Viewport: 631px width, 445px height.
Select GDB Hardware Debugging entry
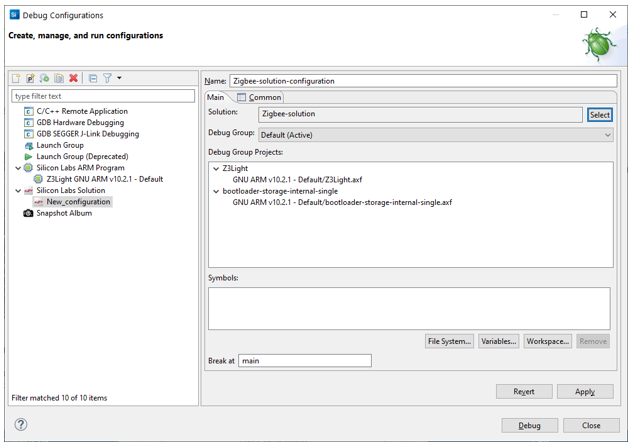pyautogui.click(x=80, y=122)
